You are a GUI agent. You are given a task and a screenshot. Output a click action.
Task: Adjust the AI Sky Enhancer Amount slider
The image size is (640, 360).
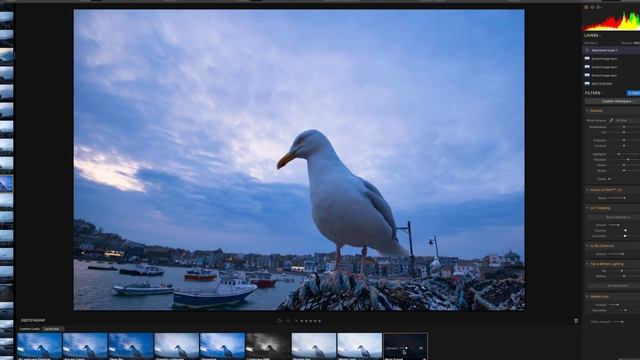[x=624, y=254]
